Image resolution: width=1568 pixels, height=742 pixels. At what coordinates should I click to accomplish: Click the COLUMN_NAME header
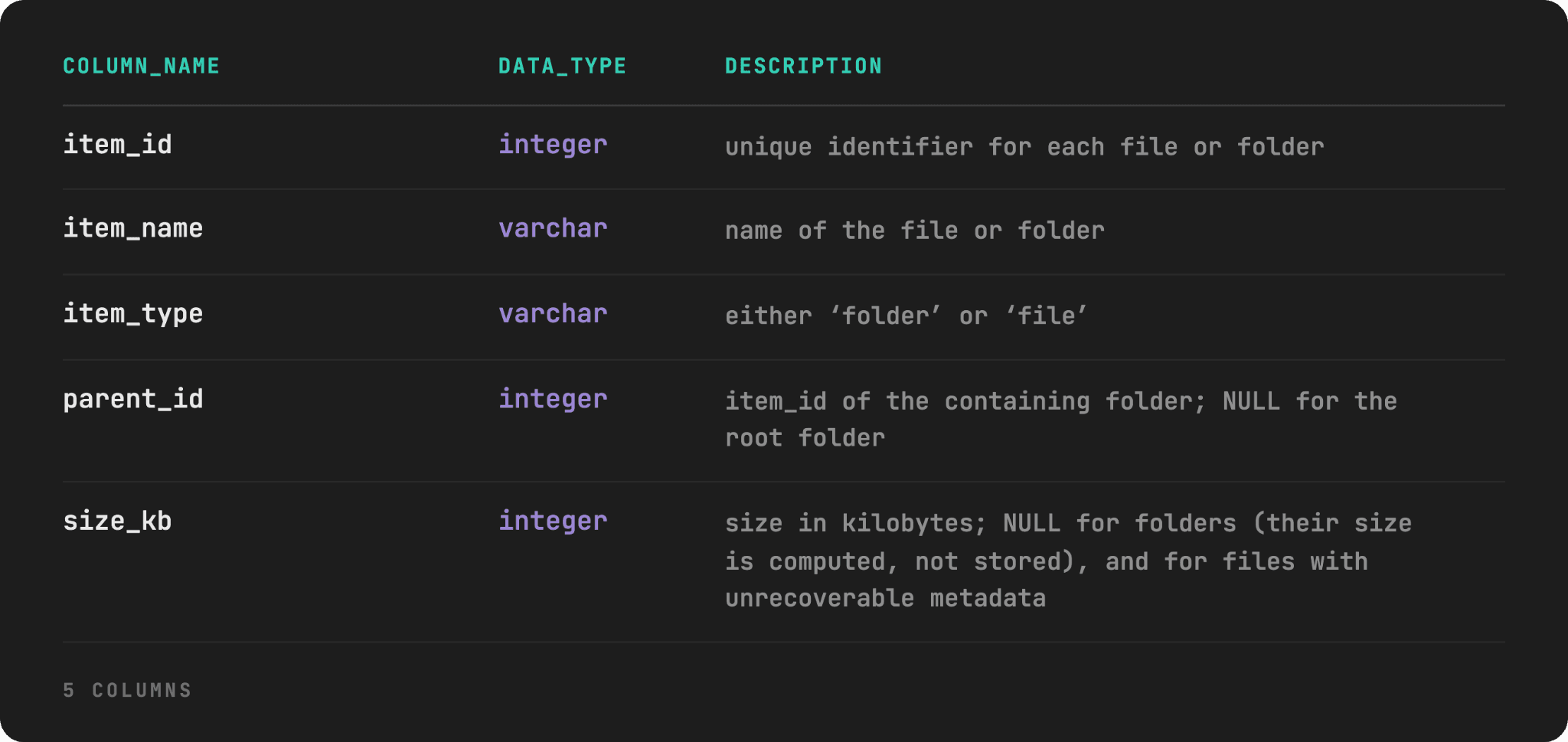pos(141,66)
